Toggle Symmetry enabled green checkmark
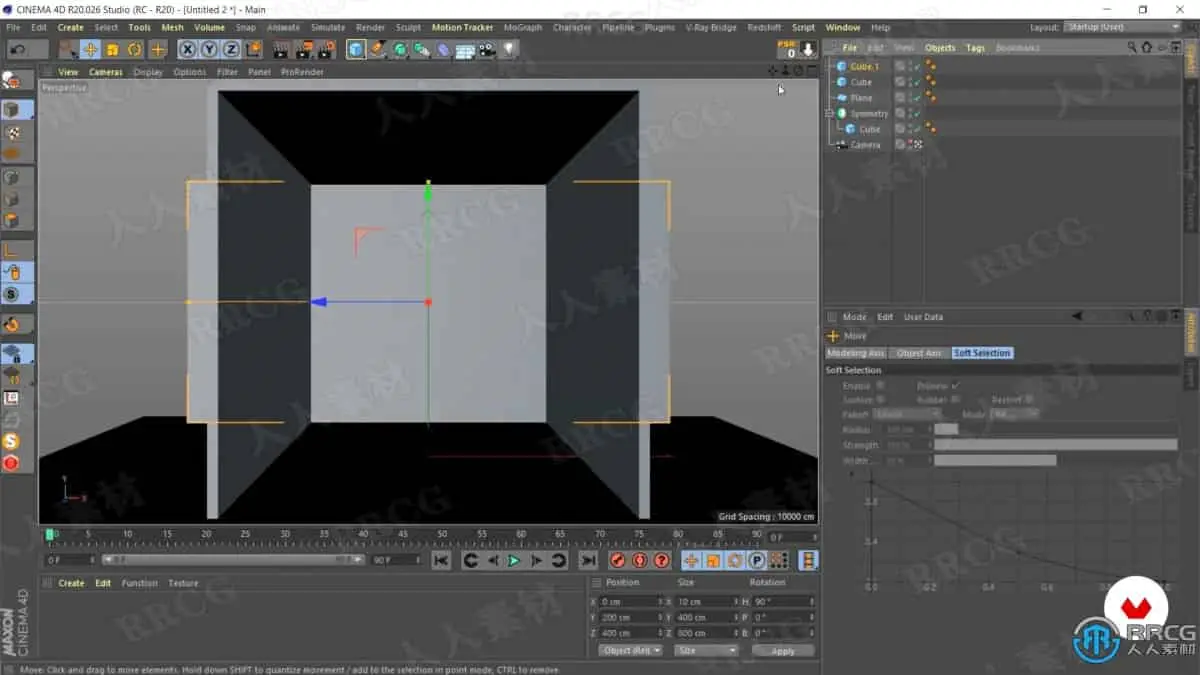The height and width of the screenshot is (675, 1200). (917, 114)
